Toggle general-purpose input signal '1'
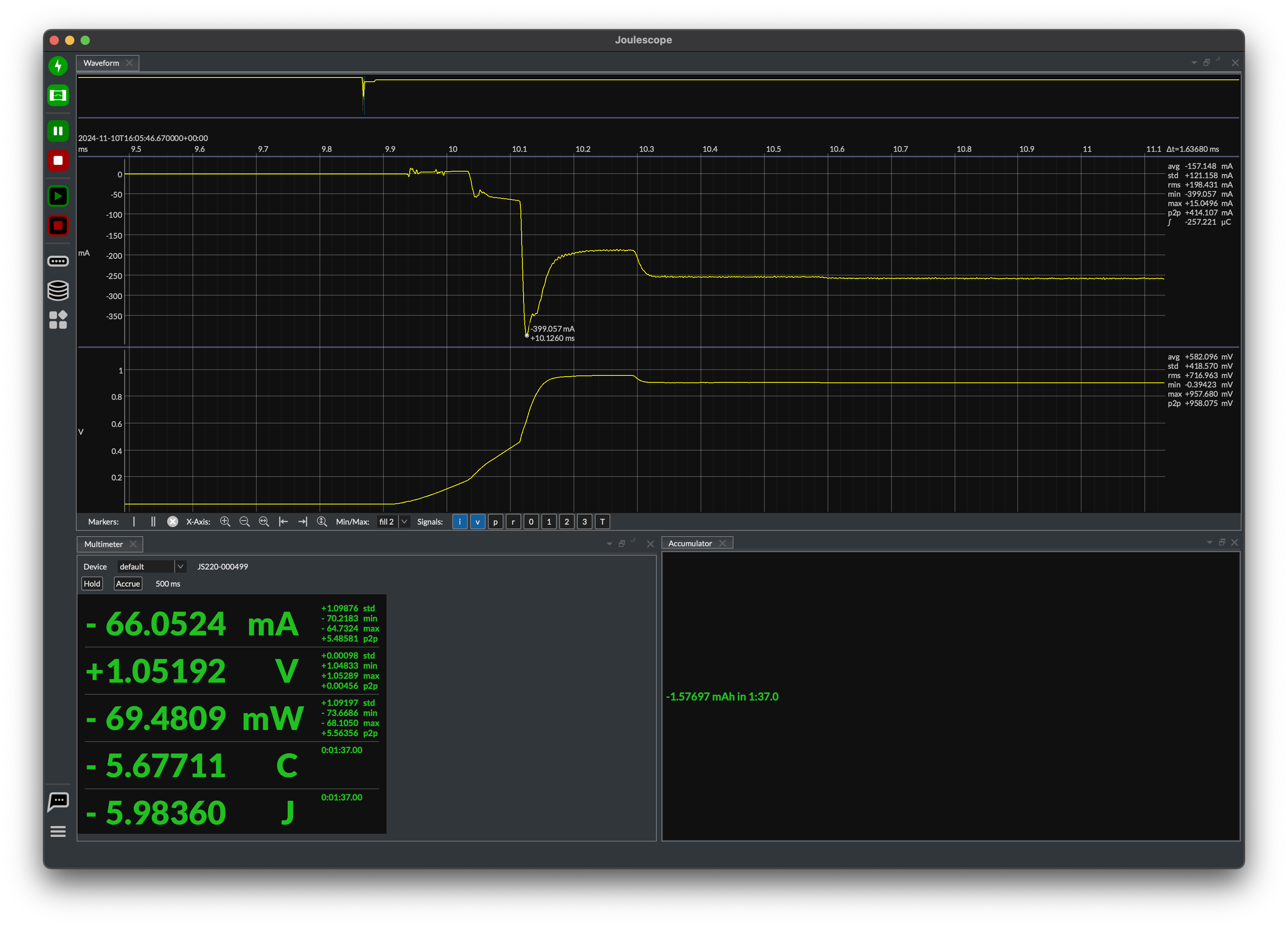The height and width of the screenshot is (926, 1288). pyautogui.click(x=549, y=522)
